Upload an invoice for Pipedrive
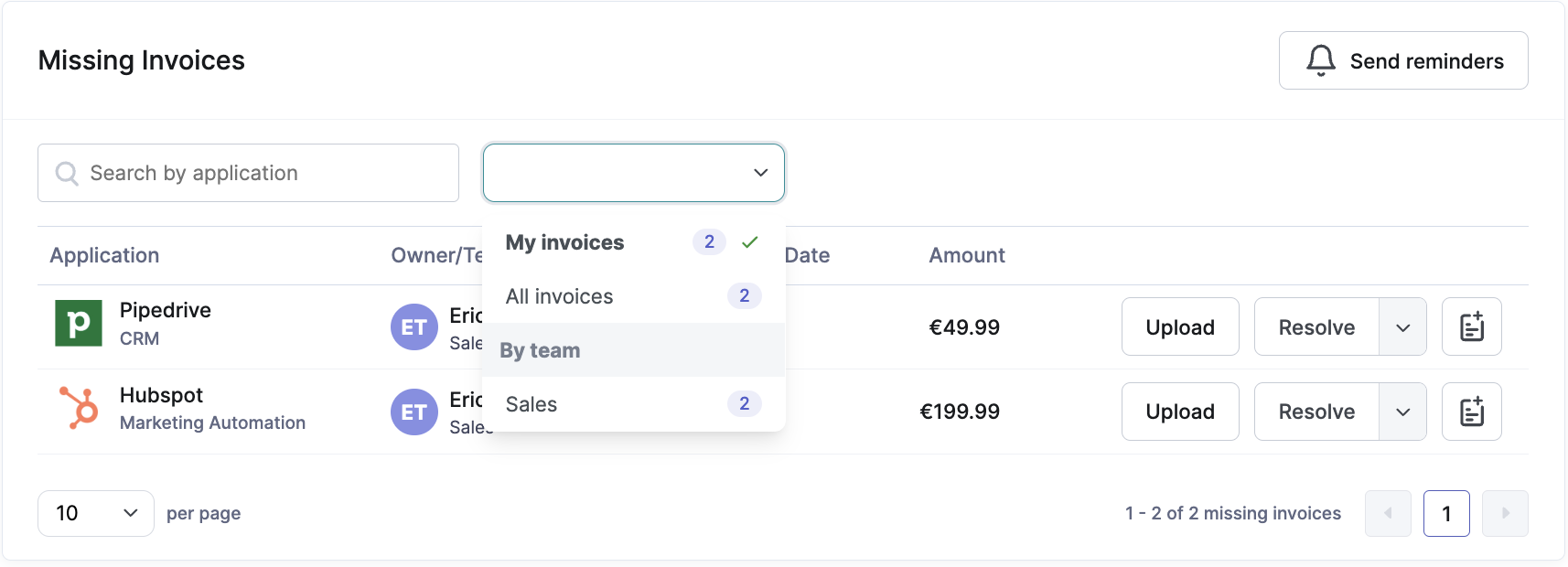The height and width of the screenshot is (567, 1568). [x=1179, y=327]
